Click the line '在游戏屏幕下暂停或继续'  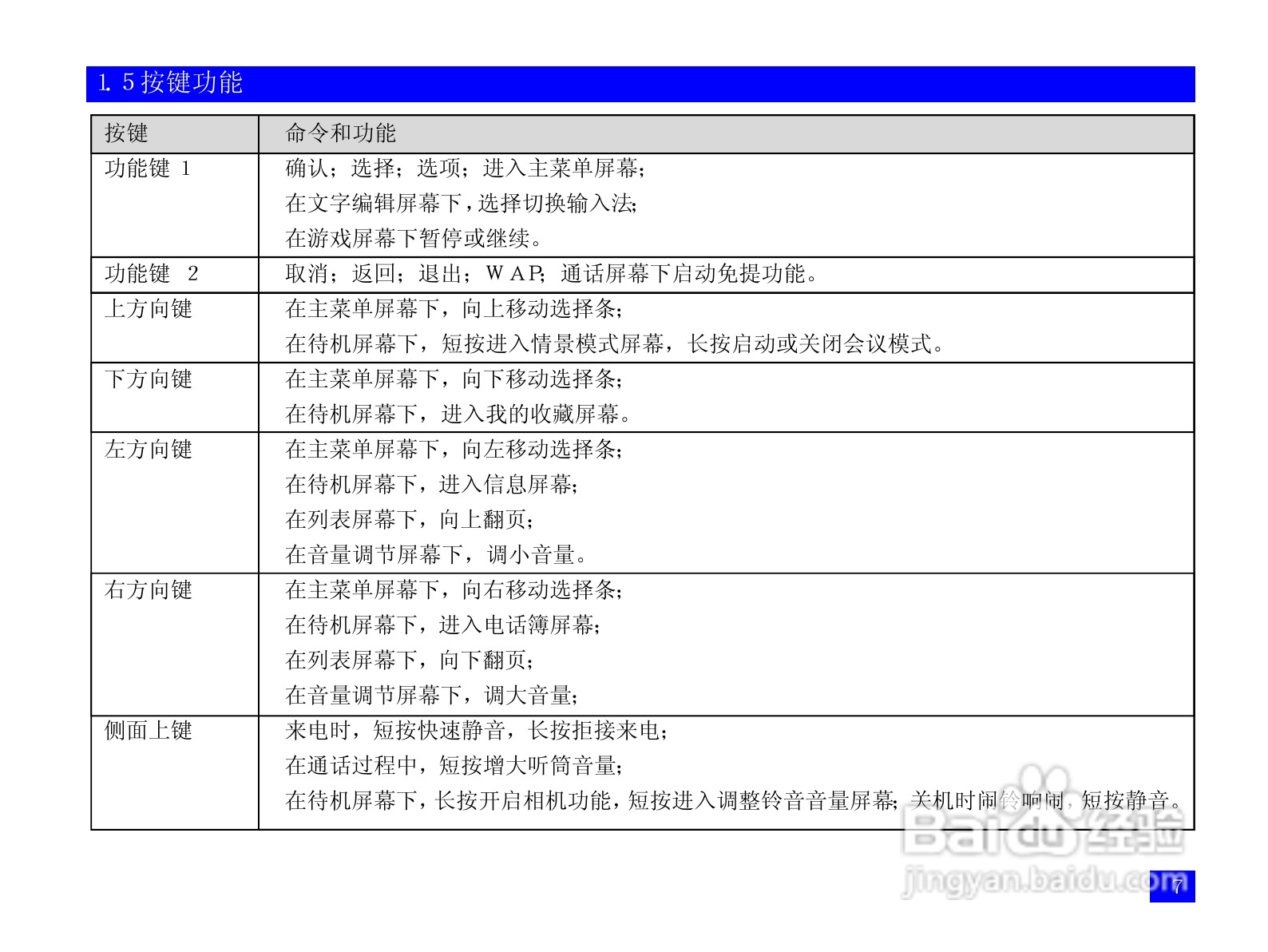tap(415, 239)
